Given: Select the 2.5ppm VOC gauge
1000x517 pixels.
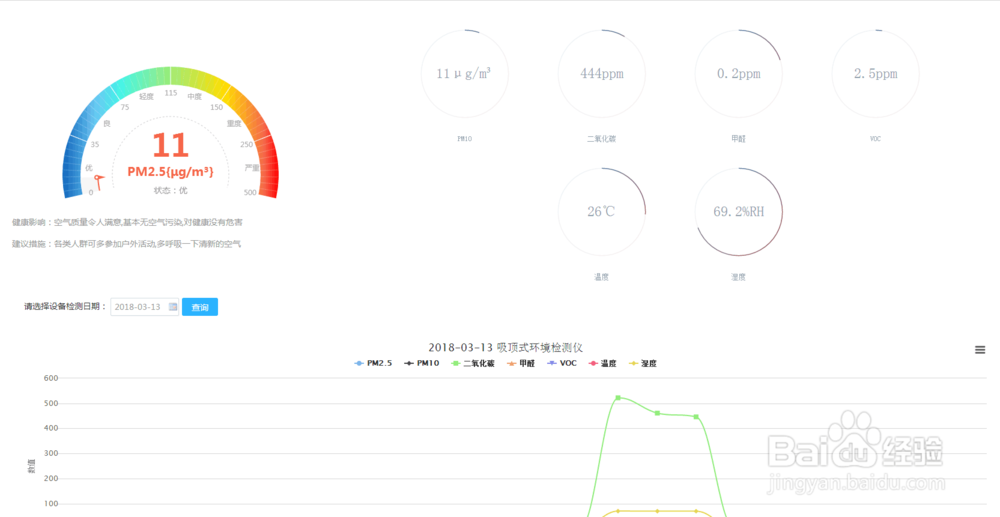Looking at the screenshot, I should click(876, 74).
